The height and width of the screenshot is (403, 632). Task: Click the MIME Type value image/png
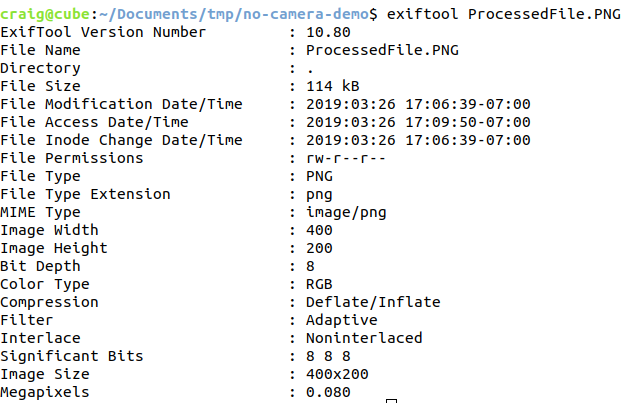[346, 212]
